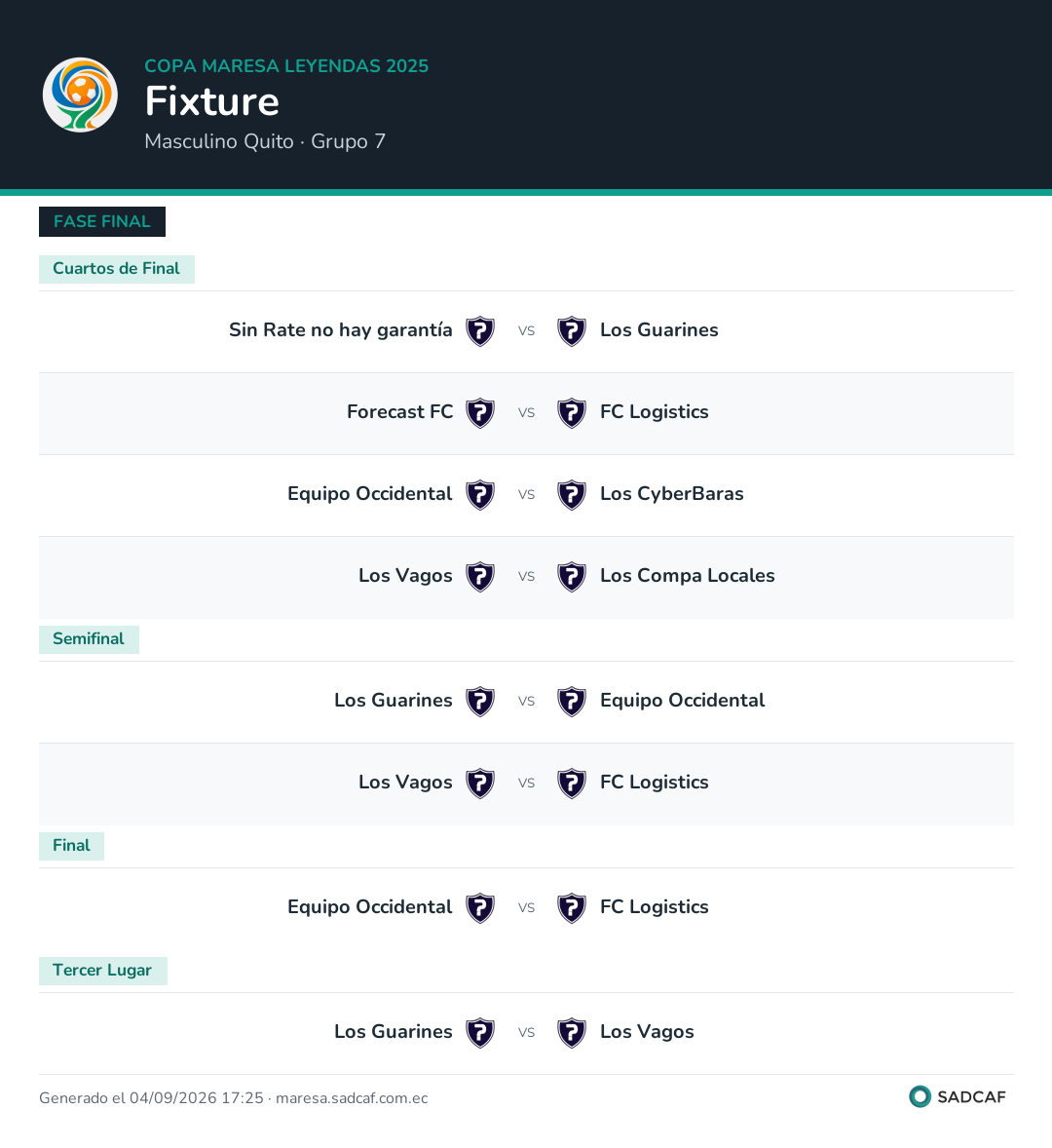Click the Sin Rate no hay garantía team name
1052x1148 pixels.
pos(340,330)
